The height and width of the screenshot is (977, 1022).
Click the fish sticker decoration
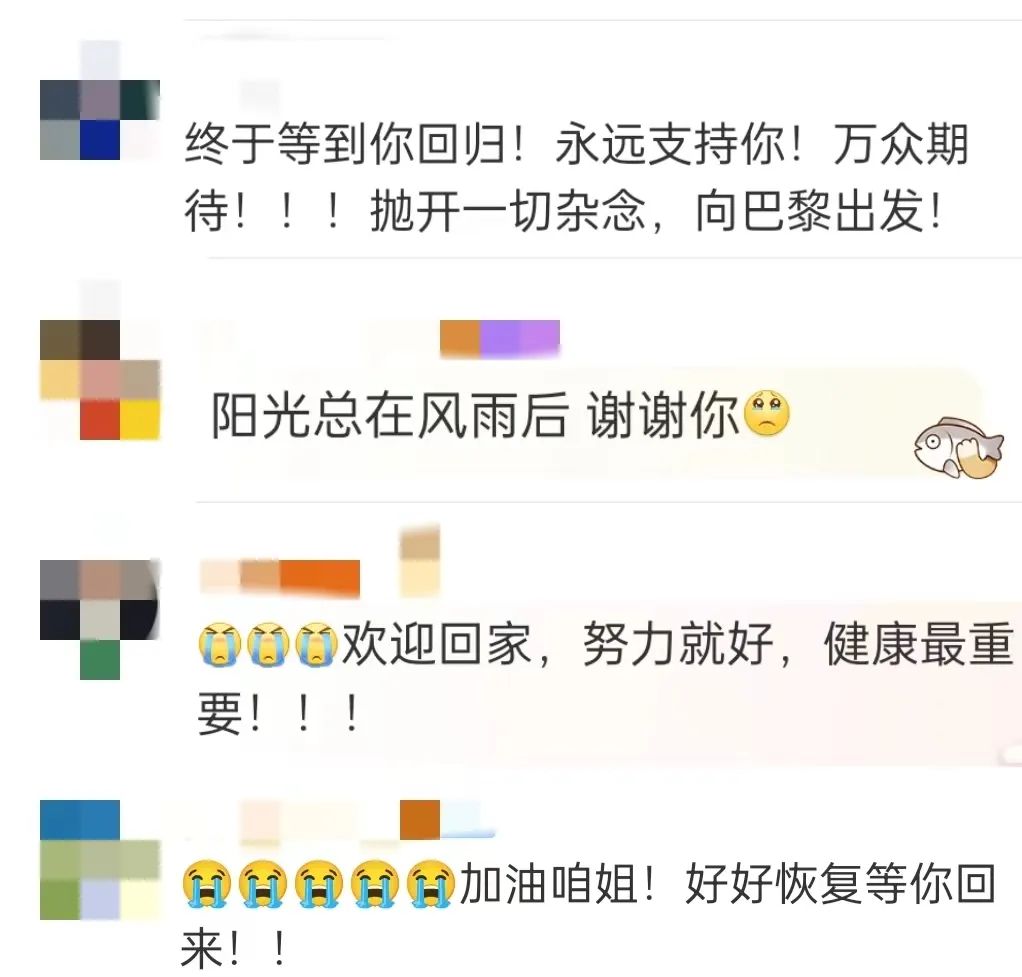pyautogui.click(x=958, y=448)
